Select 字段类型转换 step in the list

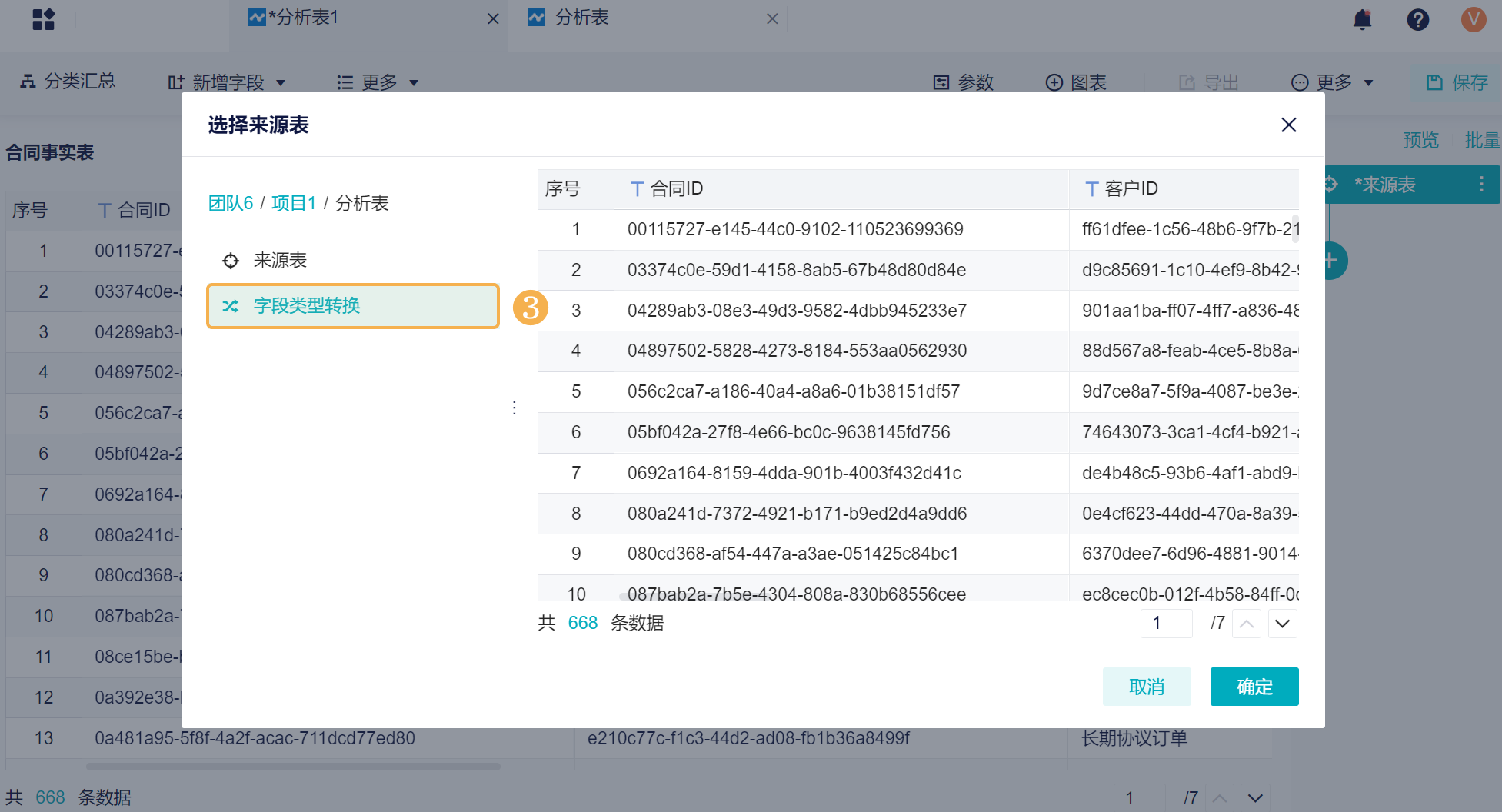(353, 306)
